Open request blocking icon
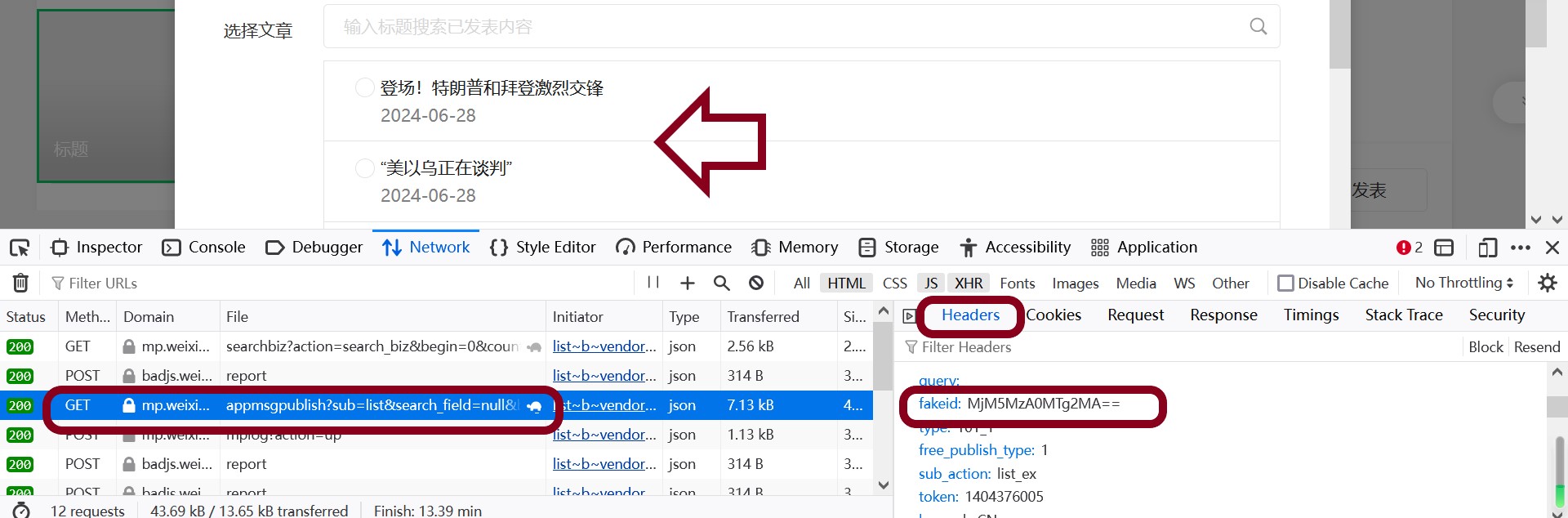1568x518 pixels. pos(756,283)
